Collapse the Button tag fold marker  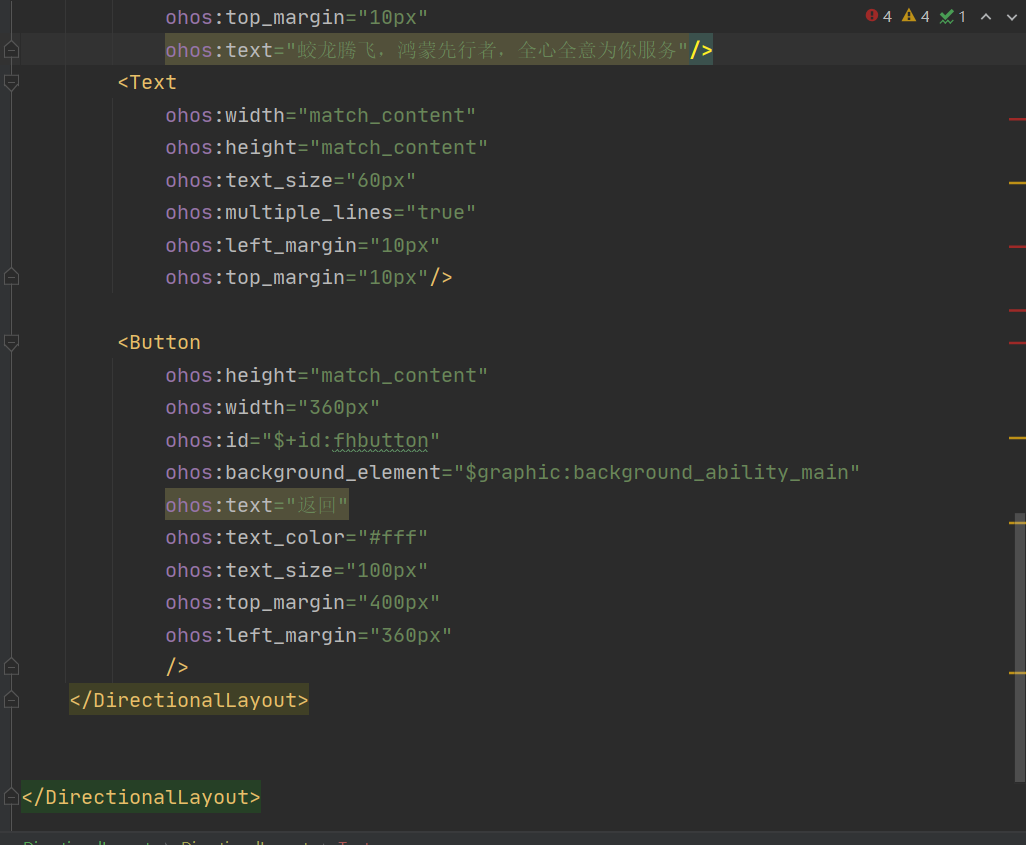point(11,343)
